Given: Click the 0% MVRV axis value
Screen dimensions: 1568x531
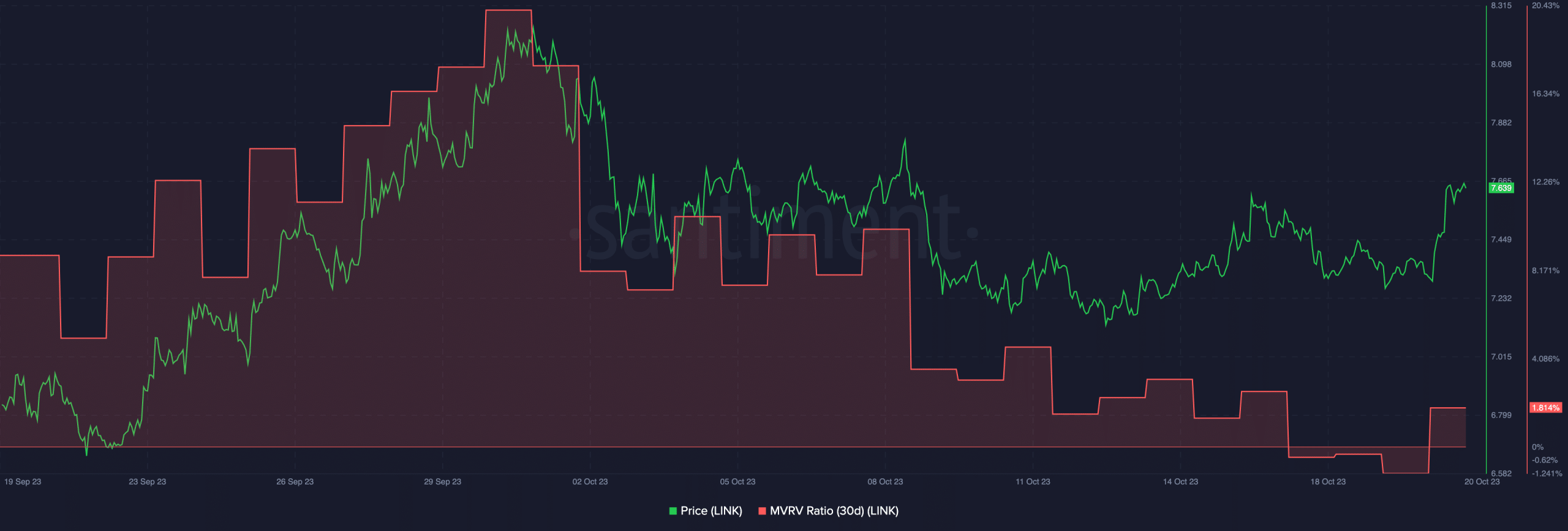Looking at the screenshot, I should 1537,447.
